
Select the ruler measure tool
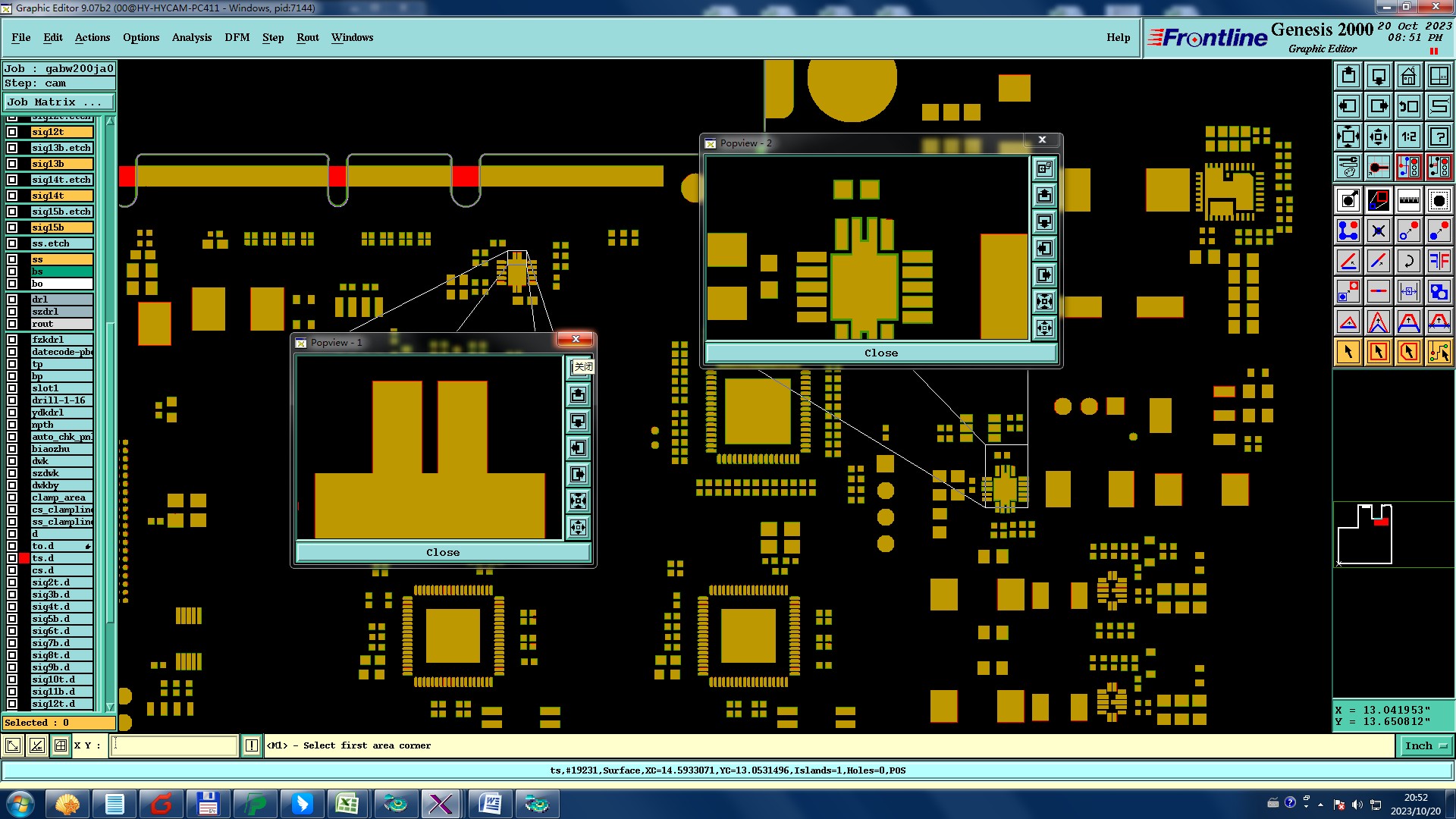coord(1408,200)
